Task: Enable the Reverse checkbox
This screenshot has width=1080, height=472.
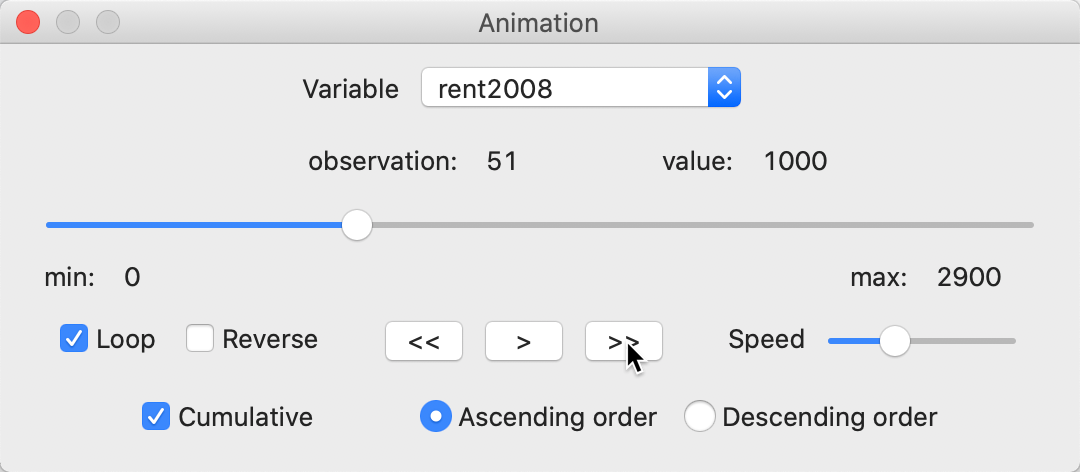Action: (201, 339)
